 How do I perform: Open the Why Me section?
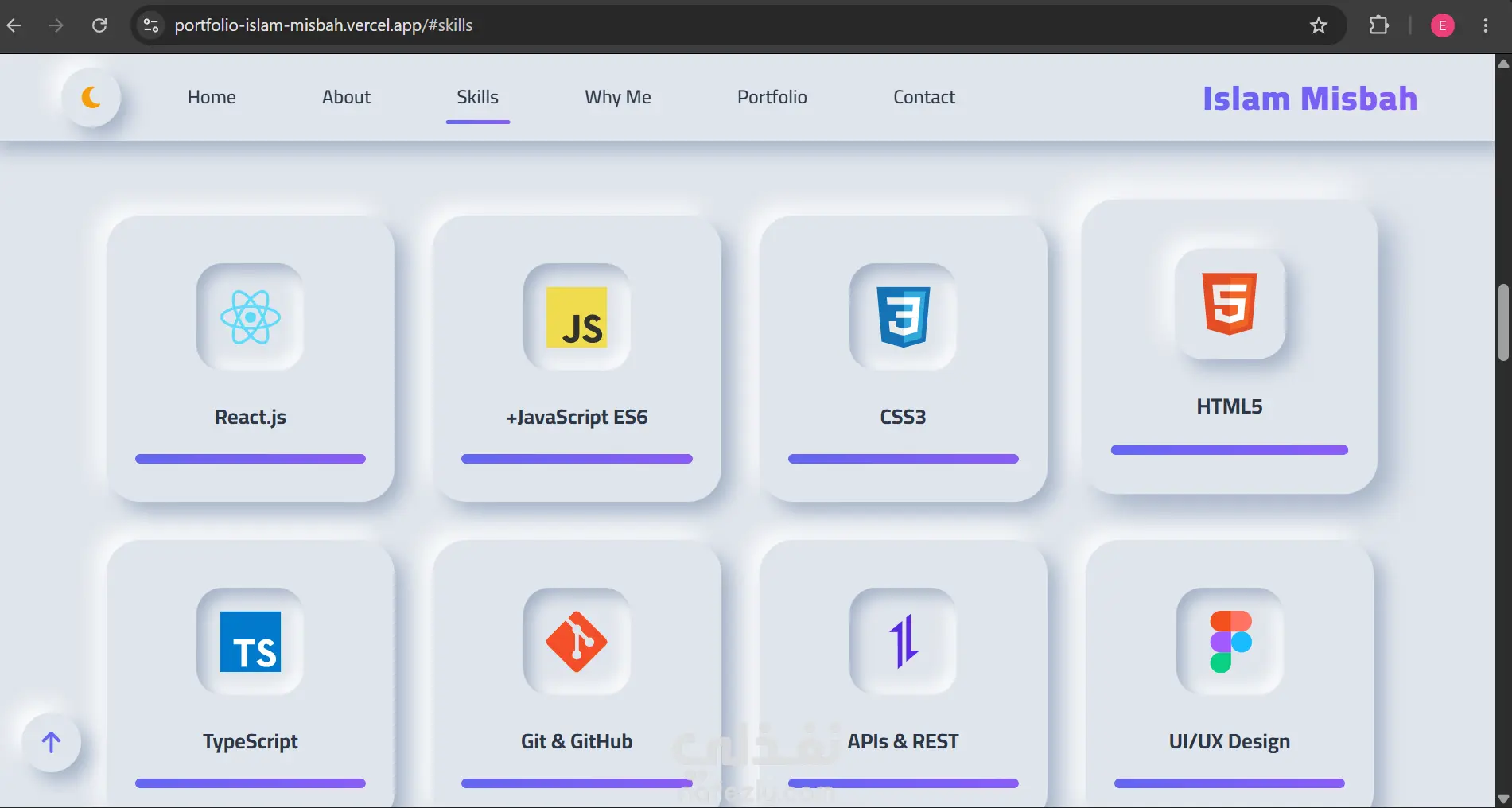coord(618,97)
